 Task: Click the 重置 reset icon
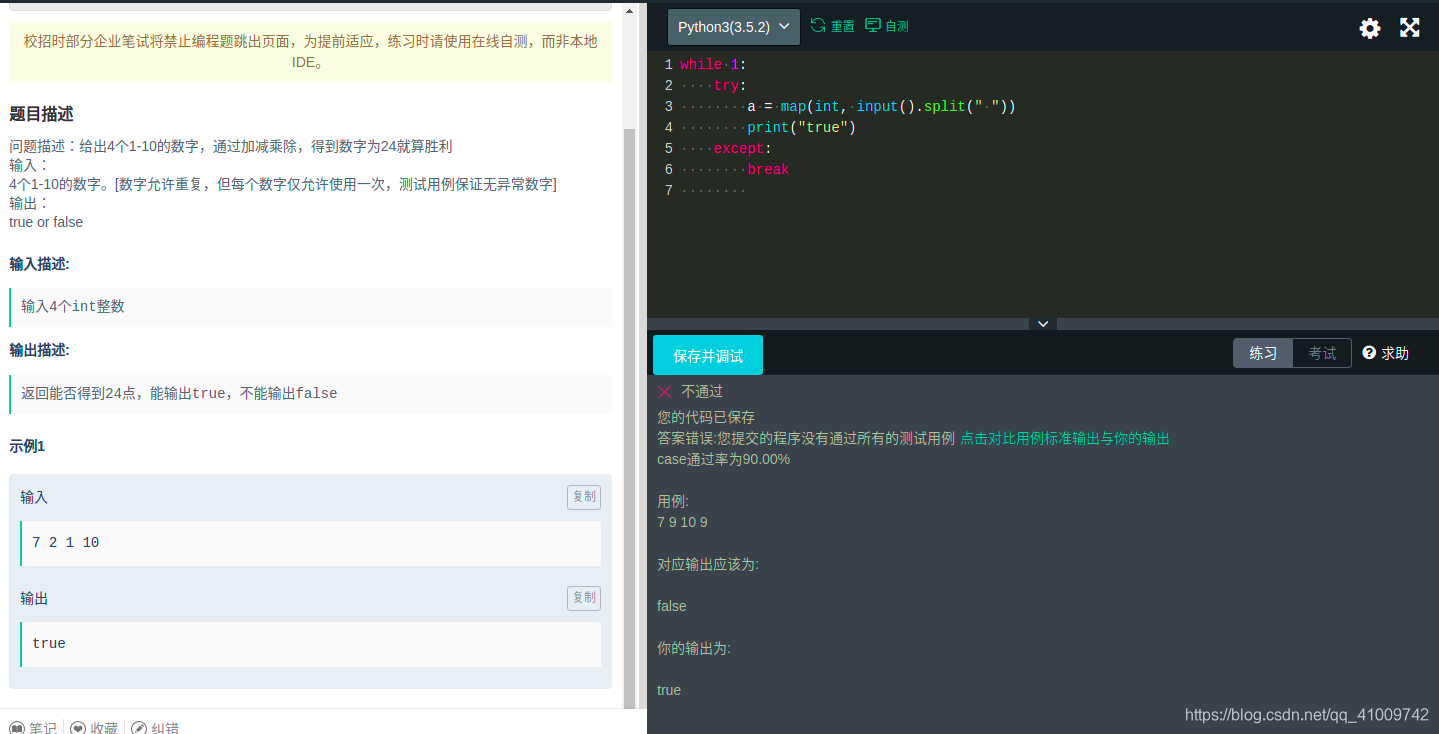click(818, 25)
